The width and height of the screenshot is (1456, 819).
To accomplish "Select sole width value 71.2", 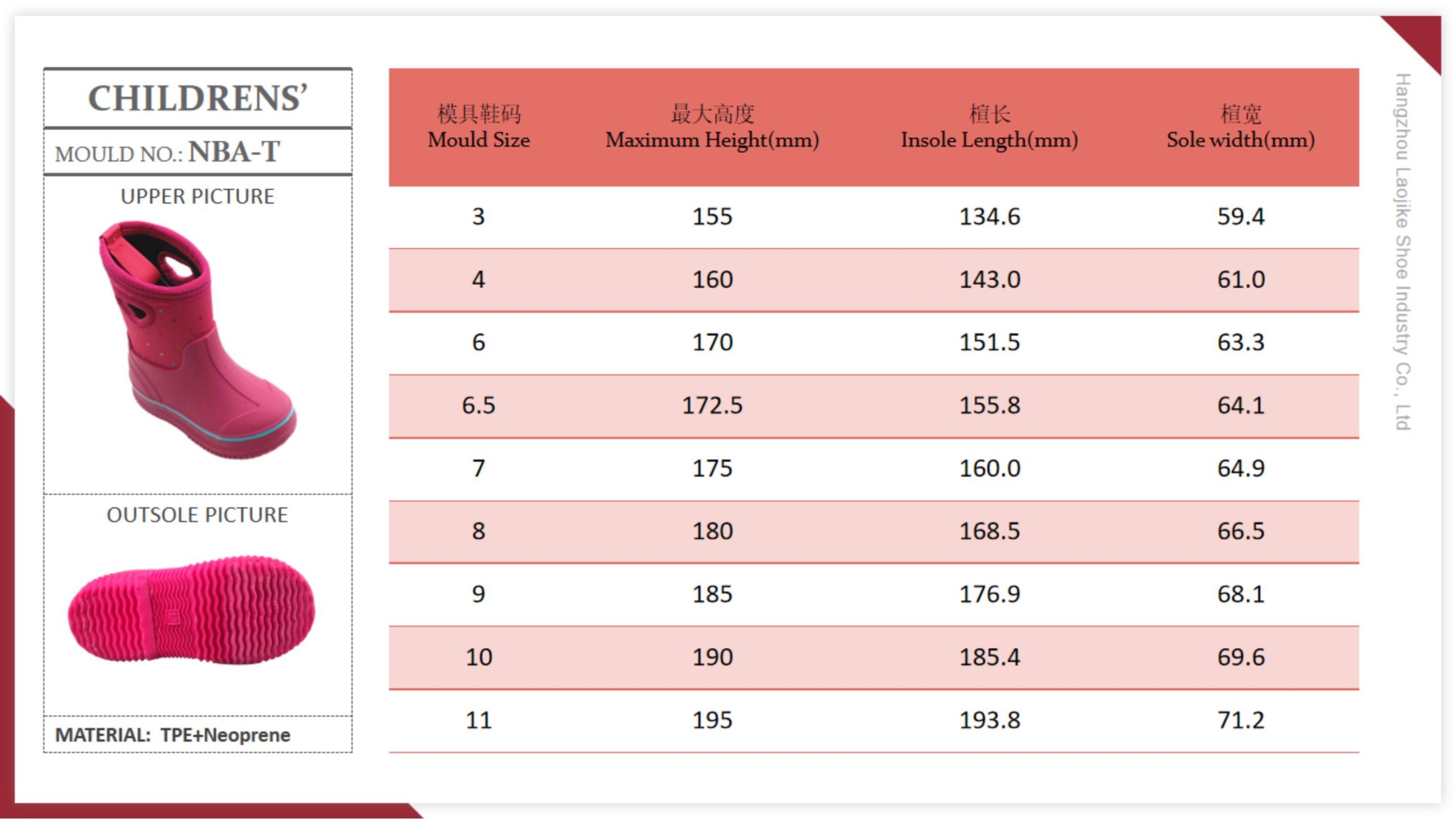I will [x=1240, y=721].
